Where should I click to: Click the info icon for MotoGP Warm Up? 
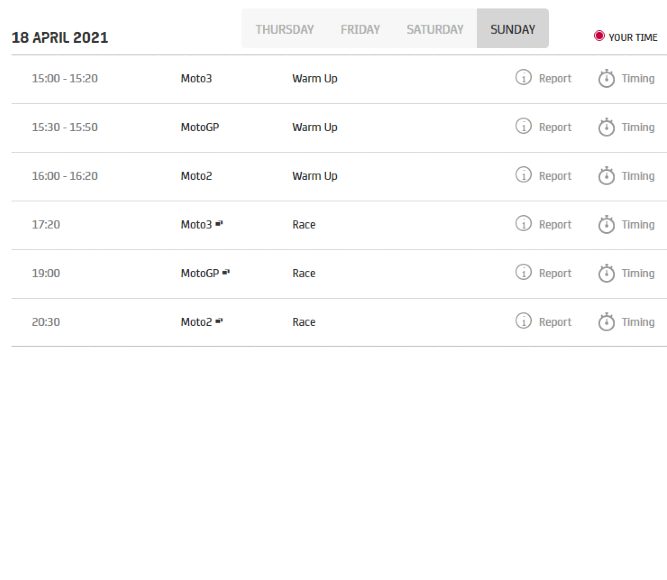coord(523,126)
